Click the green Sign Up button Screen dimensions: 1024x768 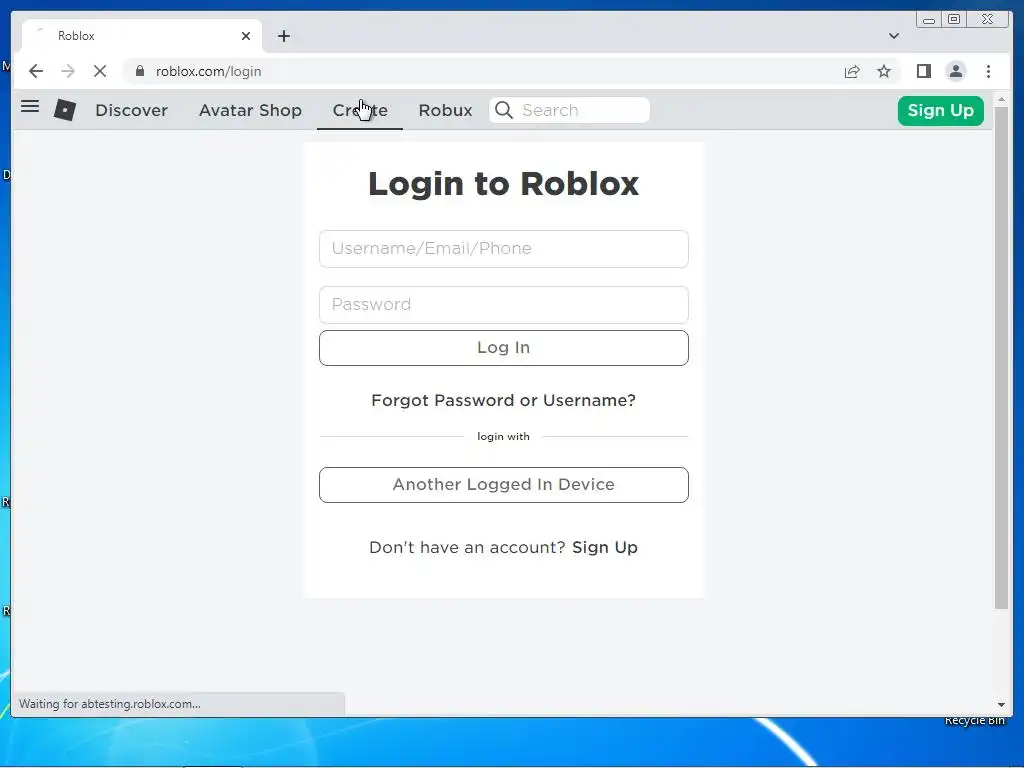940,110
